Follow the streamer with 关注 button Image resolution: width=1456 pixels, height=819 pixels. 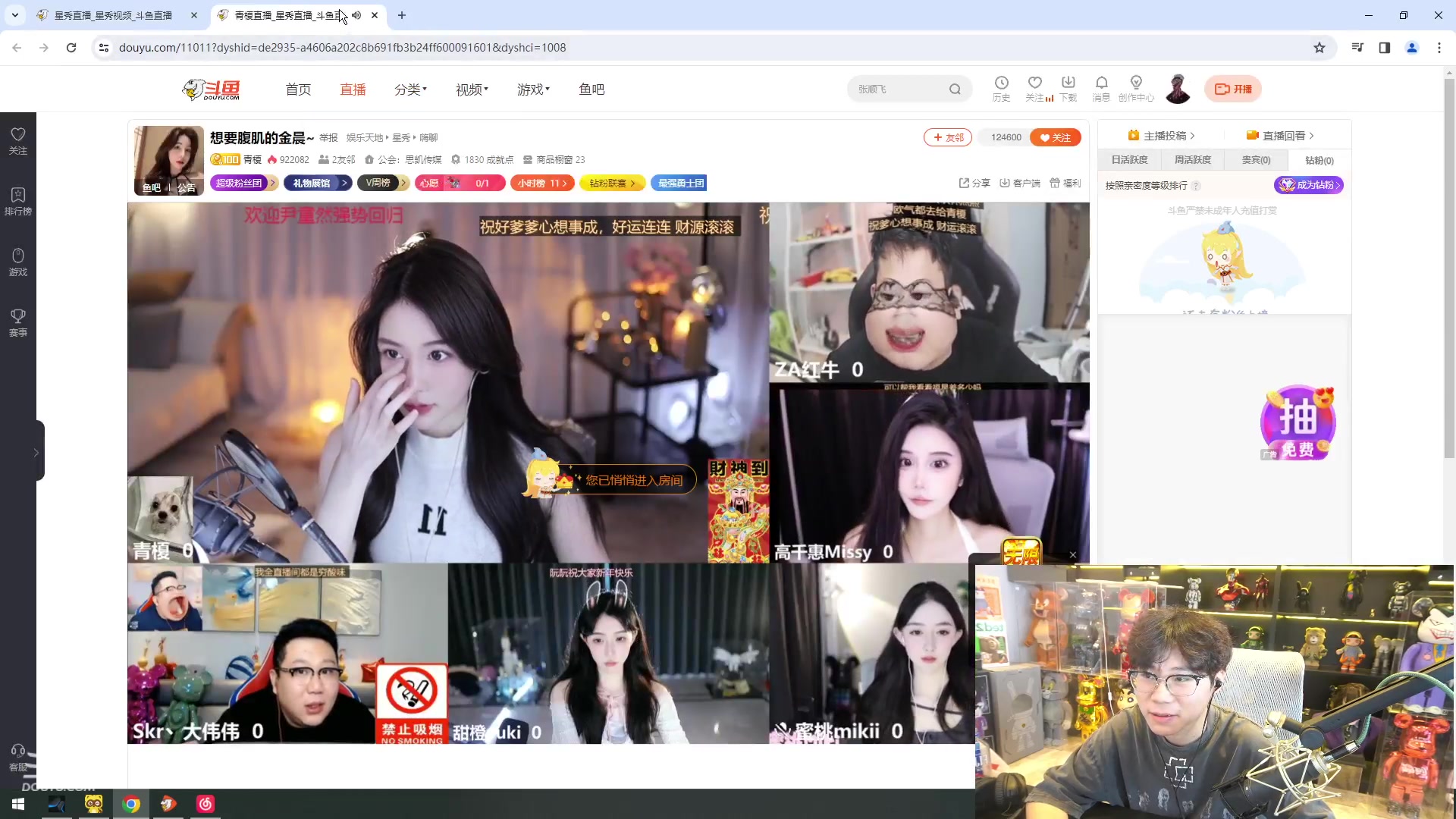tap(1056, 137)
